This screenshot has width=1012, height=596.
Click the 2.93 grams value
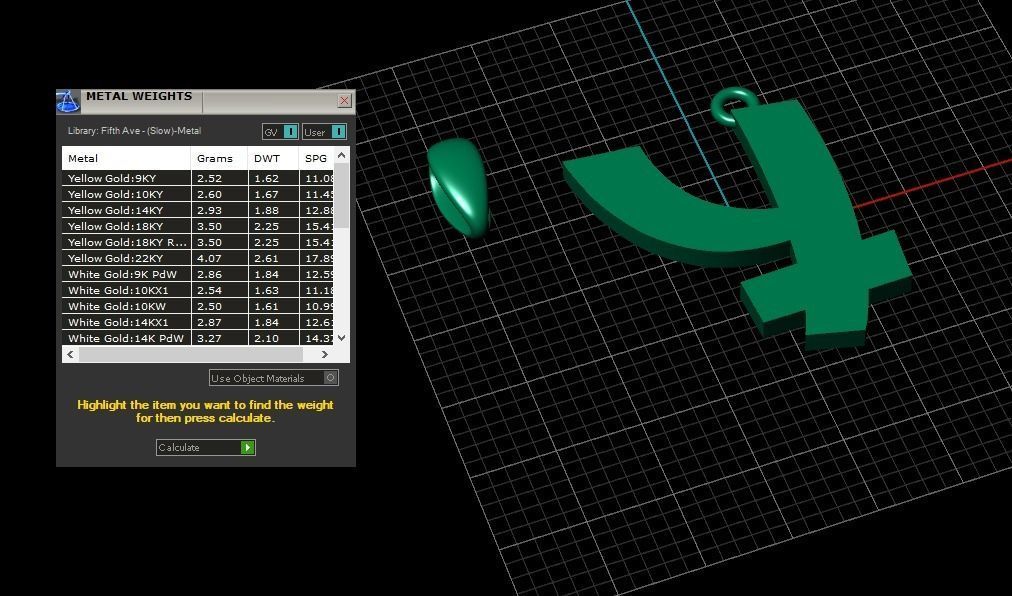(x=209, y=211)
